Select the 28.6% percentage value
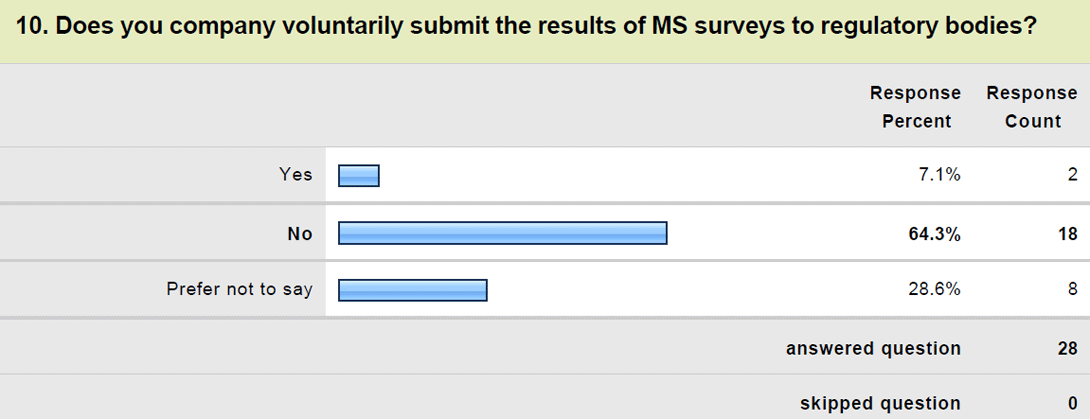 point(933,289)
